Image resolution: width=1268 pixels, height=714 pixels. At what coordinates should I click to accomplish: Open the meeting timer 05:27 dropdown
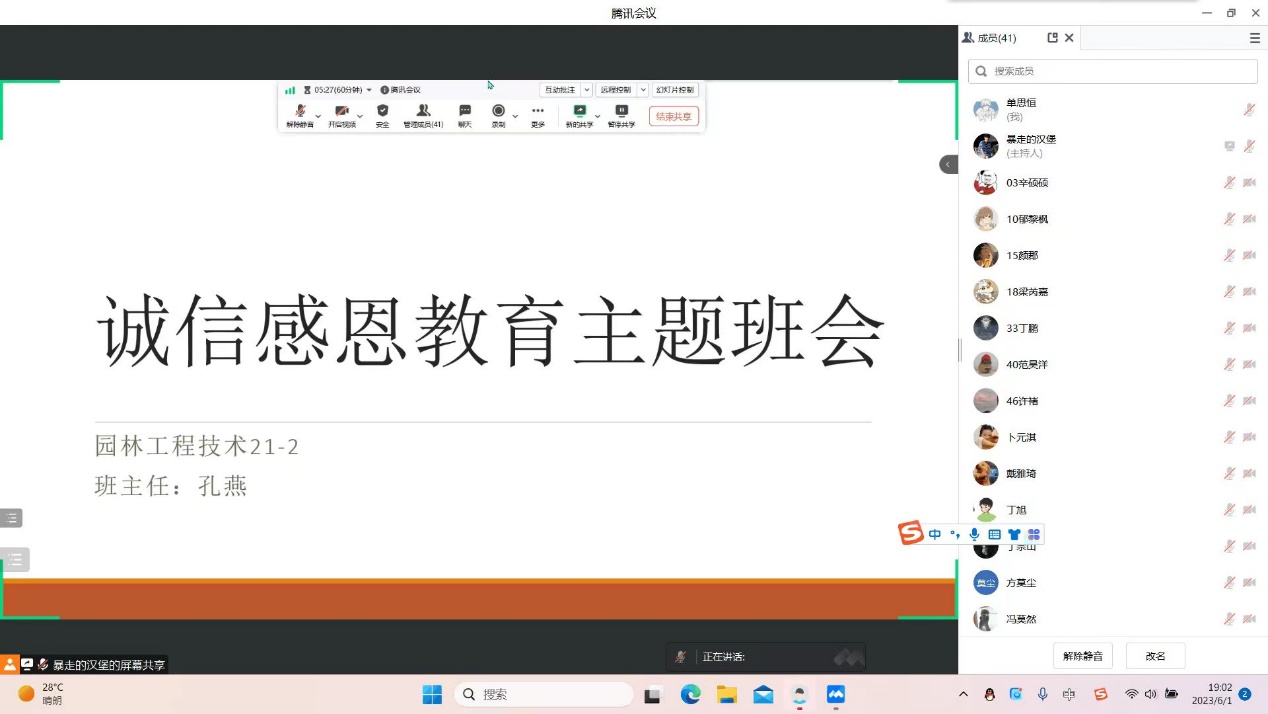click(338, 90)
